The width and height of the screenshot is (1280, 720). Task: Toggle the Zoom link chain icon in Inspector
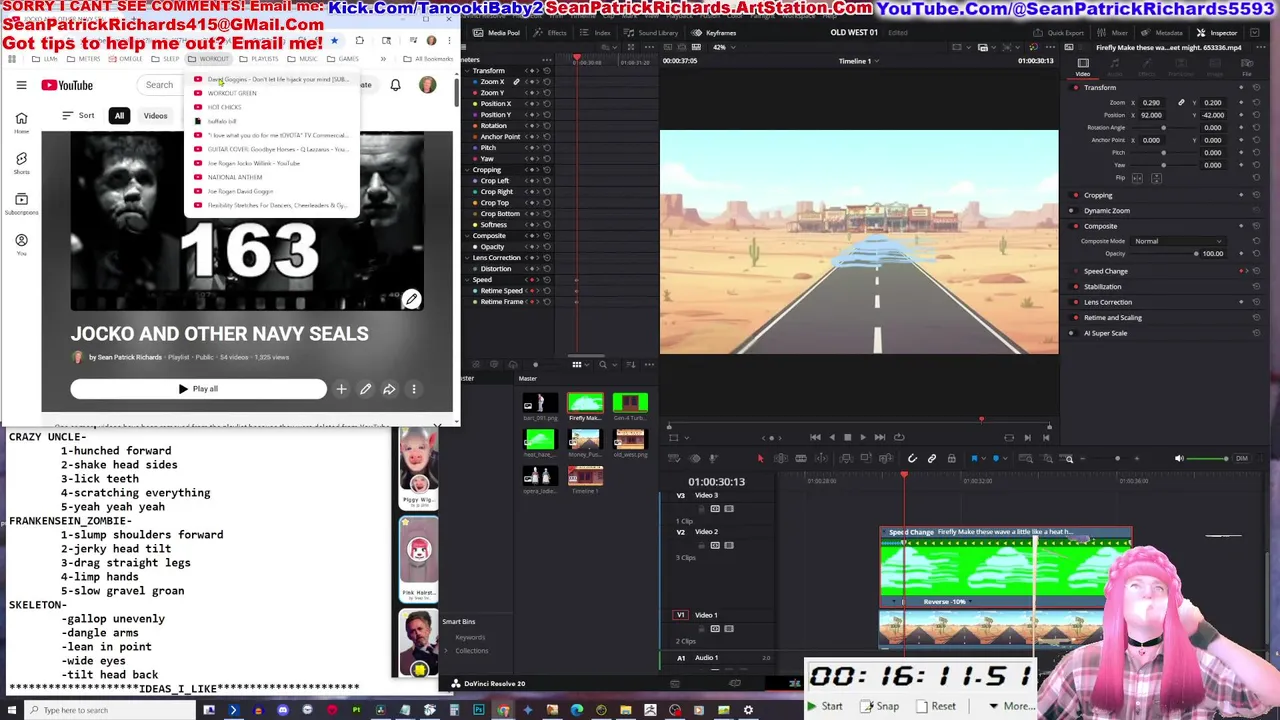[x=1181, y=103]
